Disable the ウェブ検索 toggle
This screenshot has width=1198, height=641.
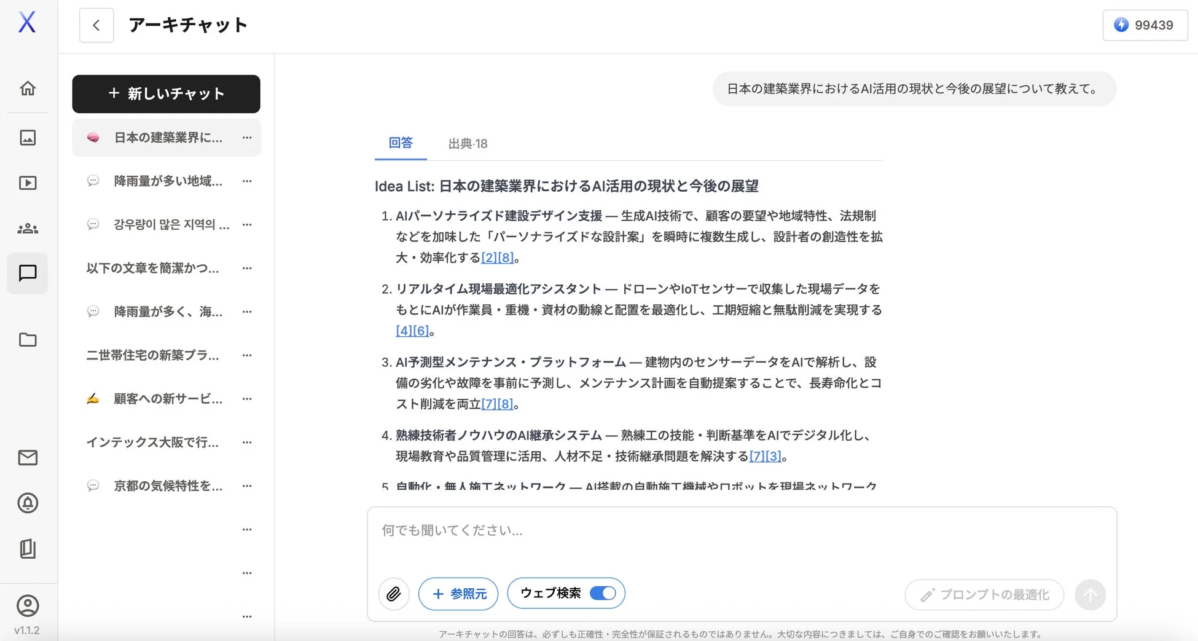pyautogui.click(x=601, y=593)
